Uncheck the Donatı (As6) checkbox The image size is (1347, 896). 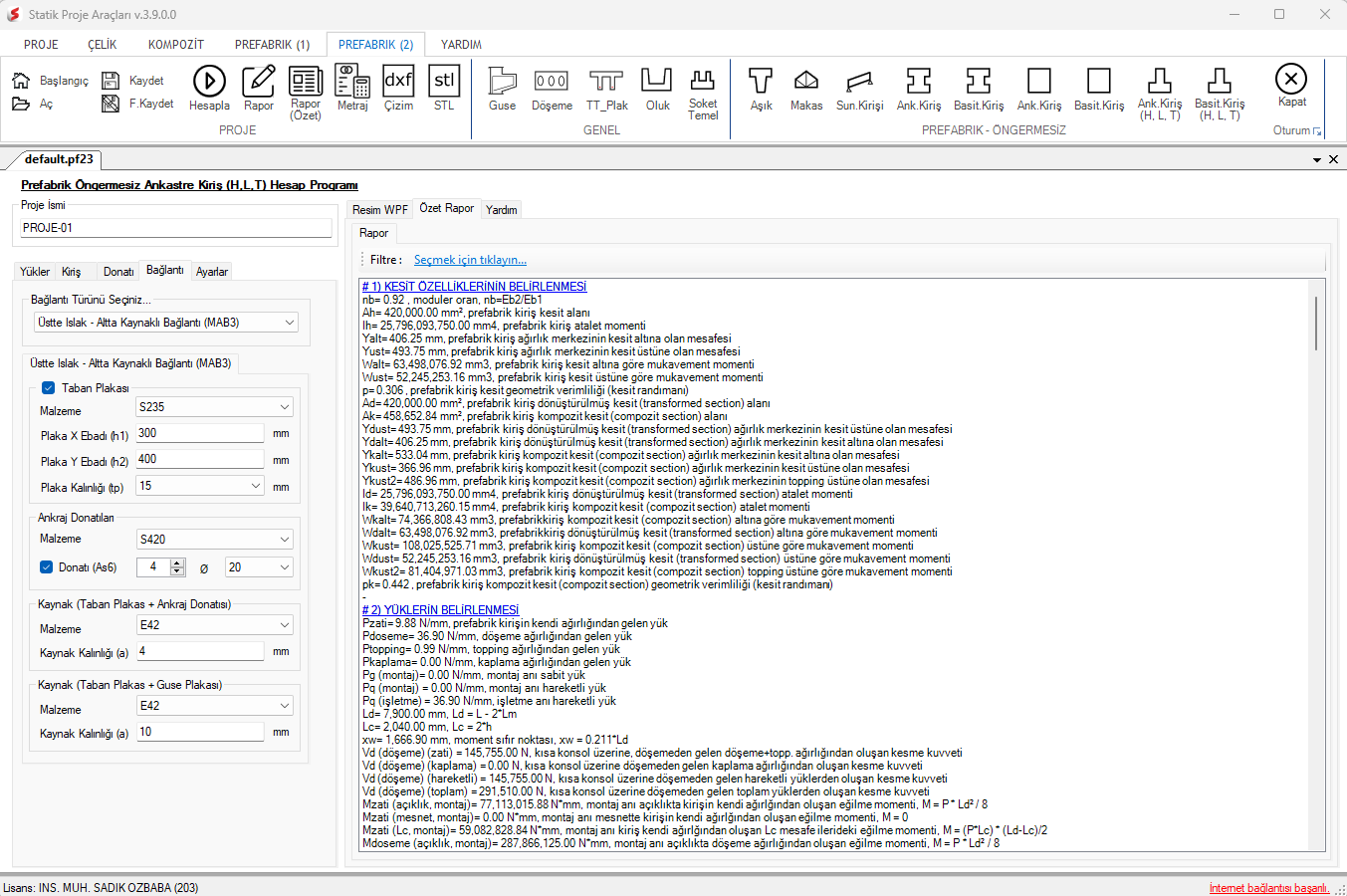point(46,567)
